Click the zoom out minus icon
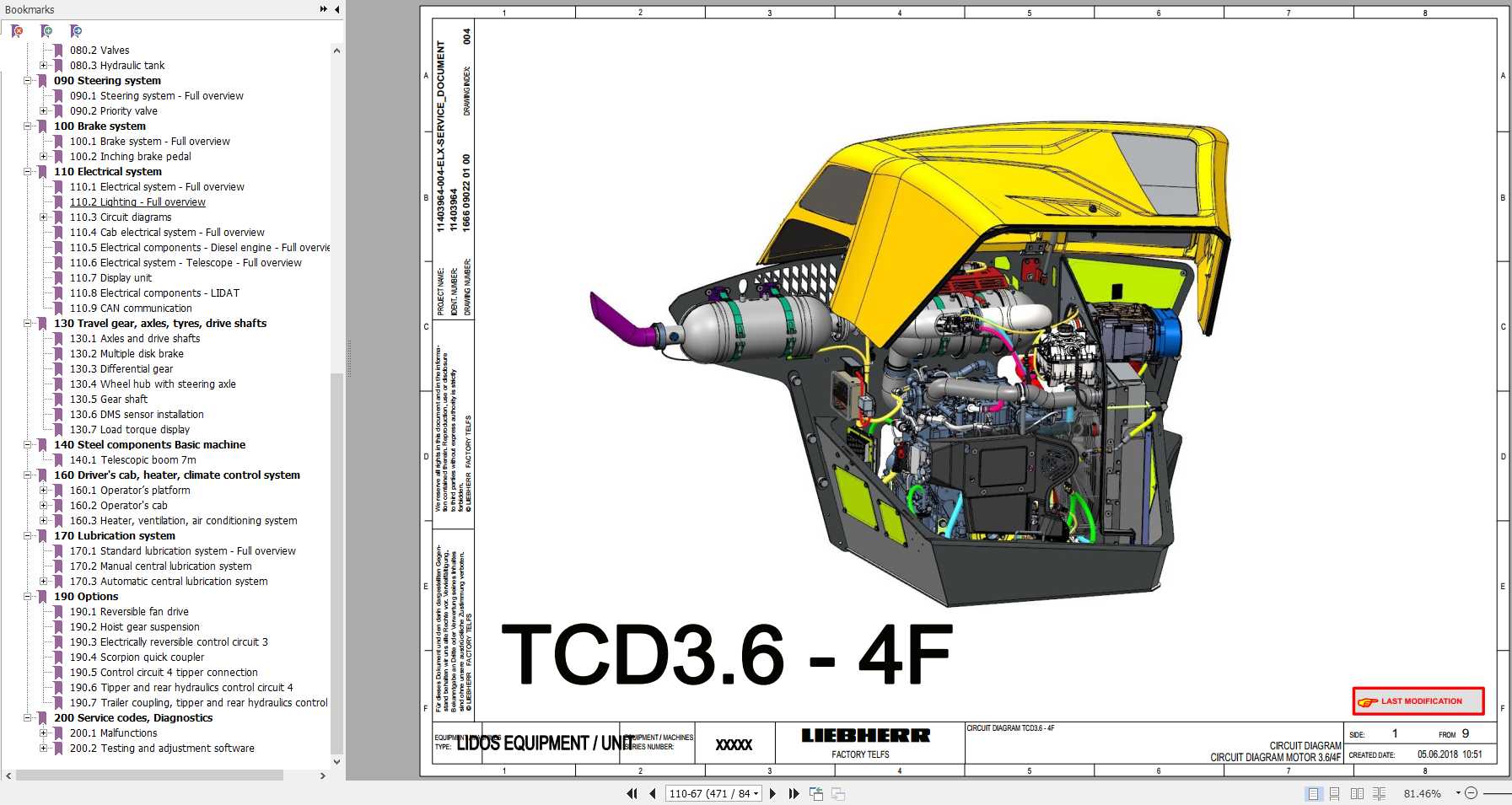Viewport: 1512px width, 805px height. click(1471, 793)
